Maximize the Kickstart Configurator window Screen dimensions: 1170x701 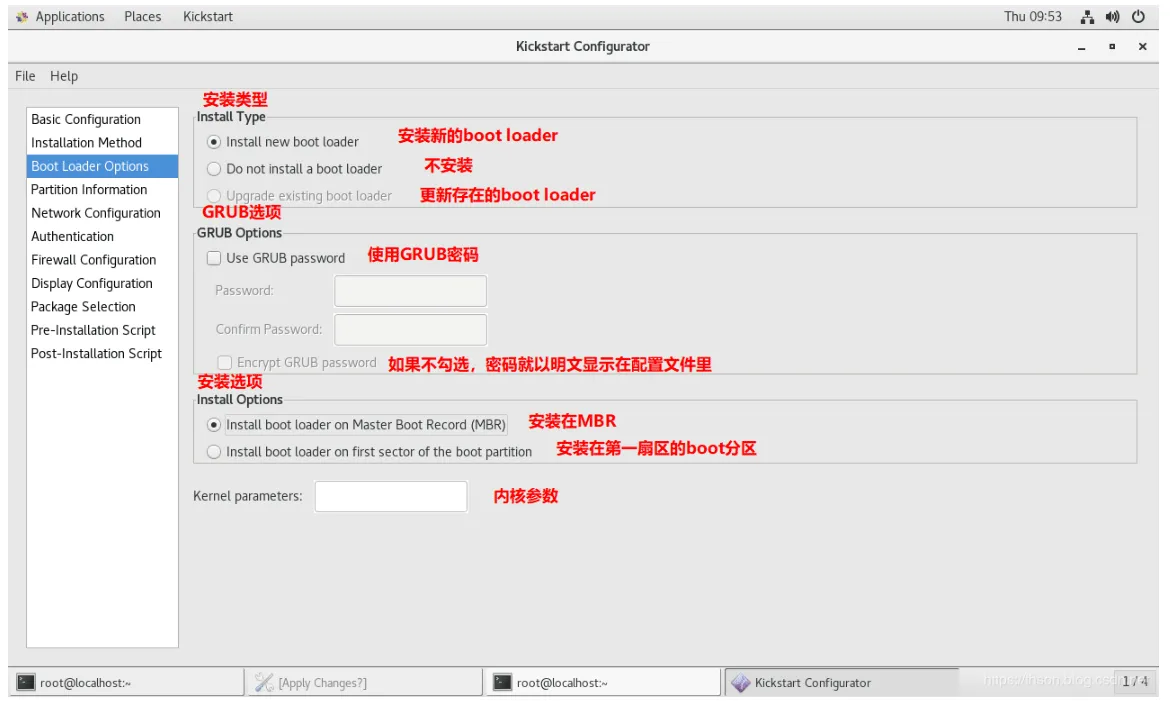click(1112, 46)
